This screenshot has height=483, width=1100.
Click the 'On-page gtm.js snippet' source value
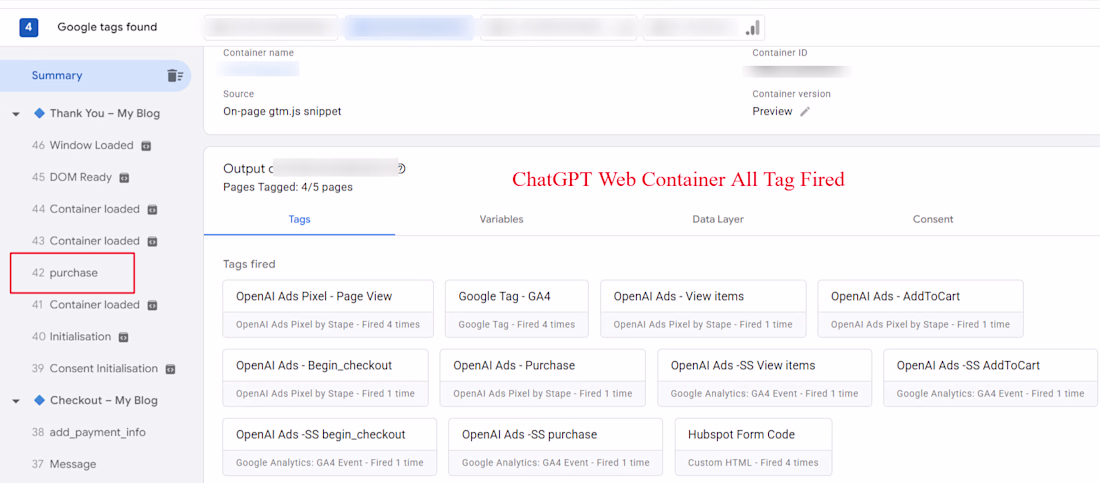click(282, 112)
